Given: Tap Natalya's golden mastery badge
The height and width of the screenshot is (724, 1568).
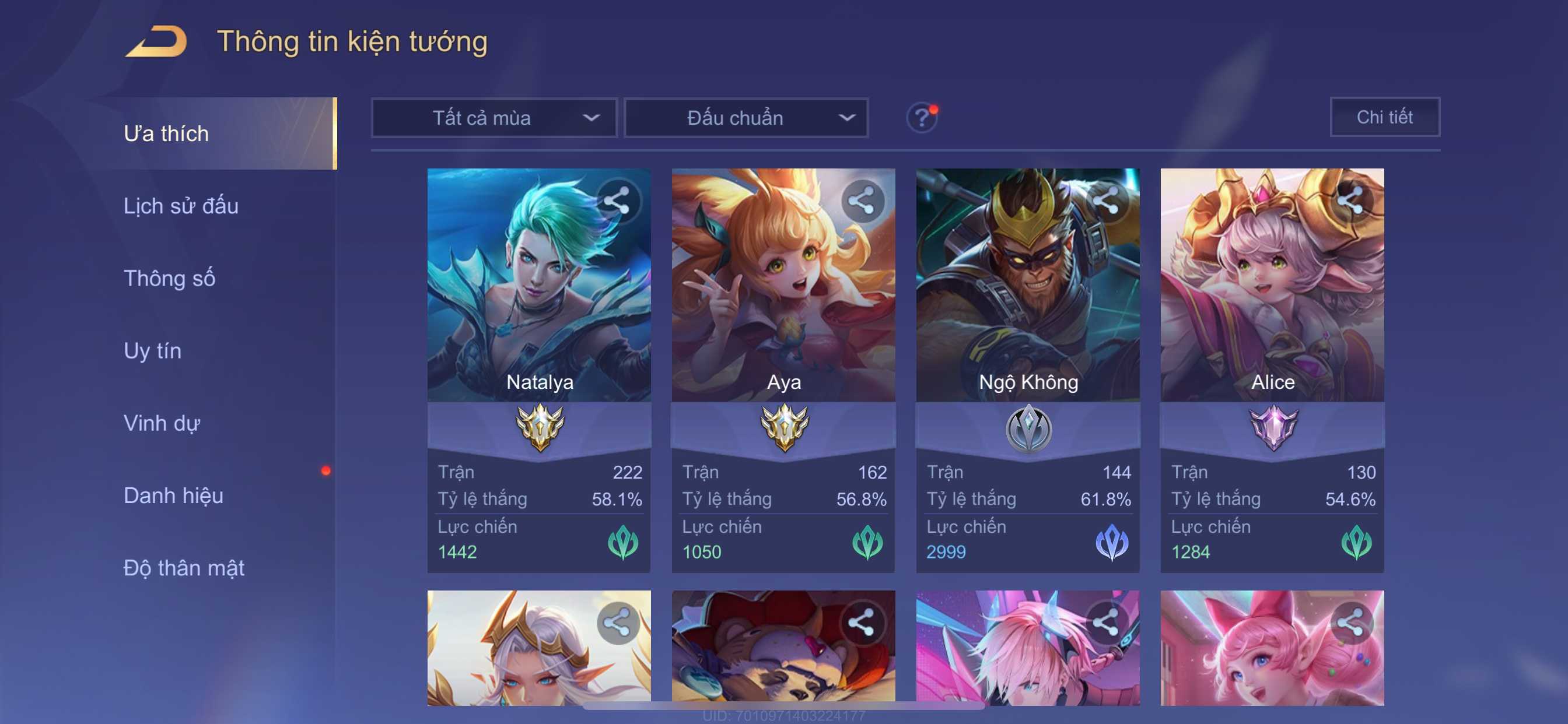Looking at the screenshot, I should tap(540, 428).
